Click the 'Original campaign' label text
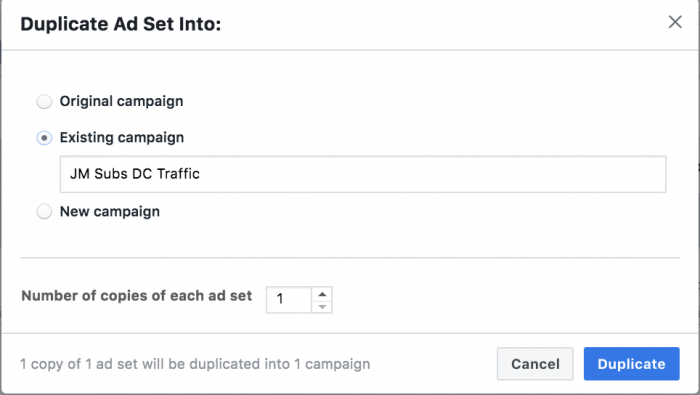Viewport: 700px width, 395px height. (x=121, y=101)
